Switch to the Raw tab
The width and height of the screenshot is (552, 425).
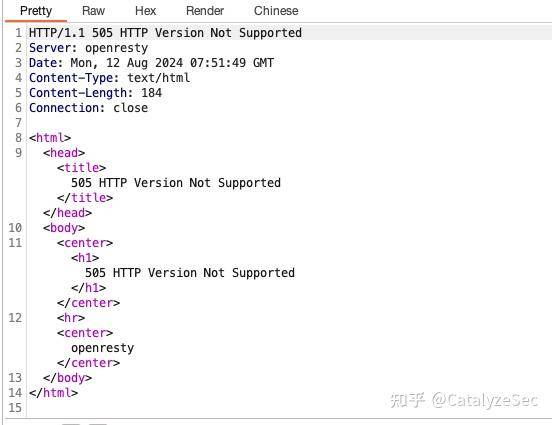click(93, 11)
